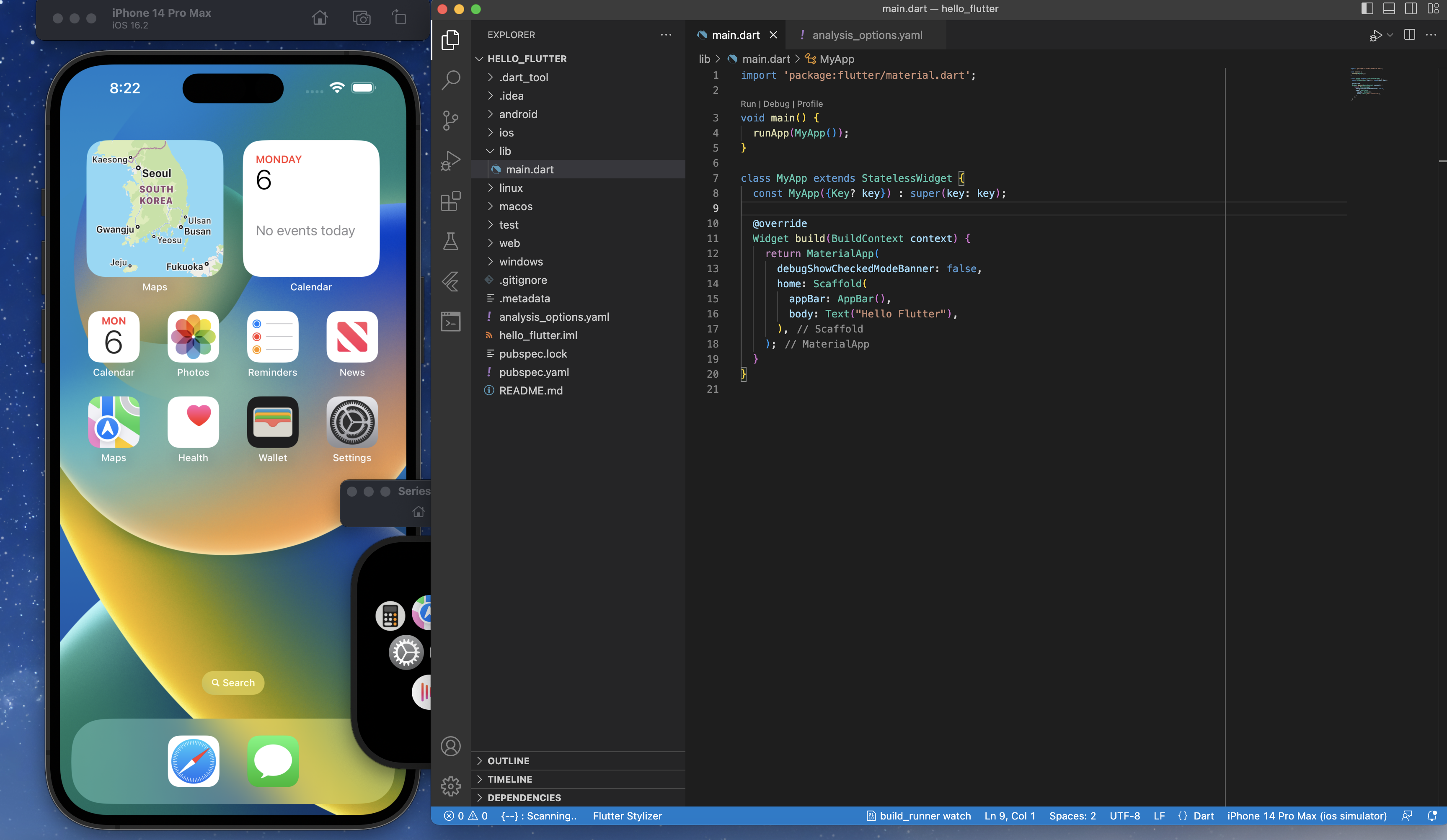Click the Debug CodeLens link
Screen dimensions: 1447x840
[x=776, y=104]
